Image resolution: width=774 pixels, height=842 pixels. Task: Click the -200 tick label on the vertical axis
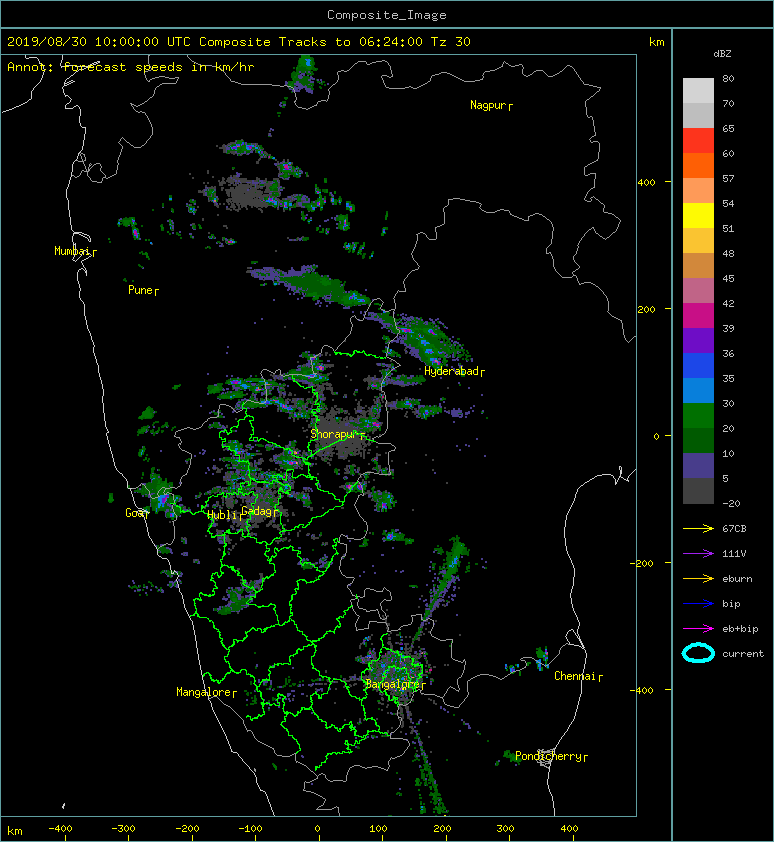(x=642, y=563)
